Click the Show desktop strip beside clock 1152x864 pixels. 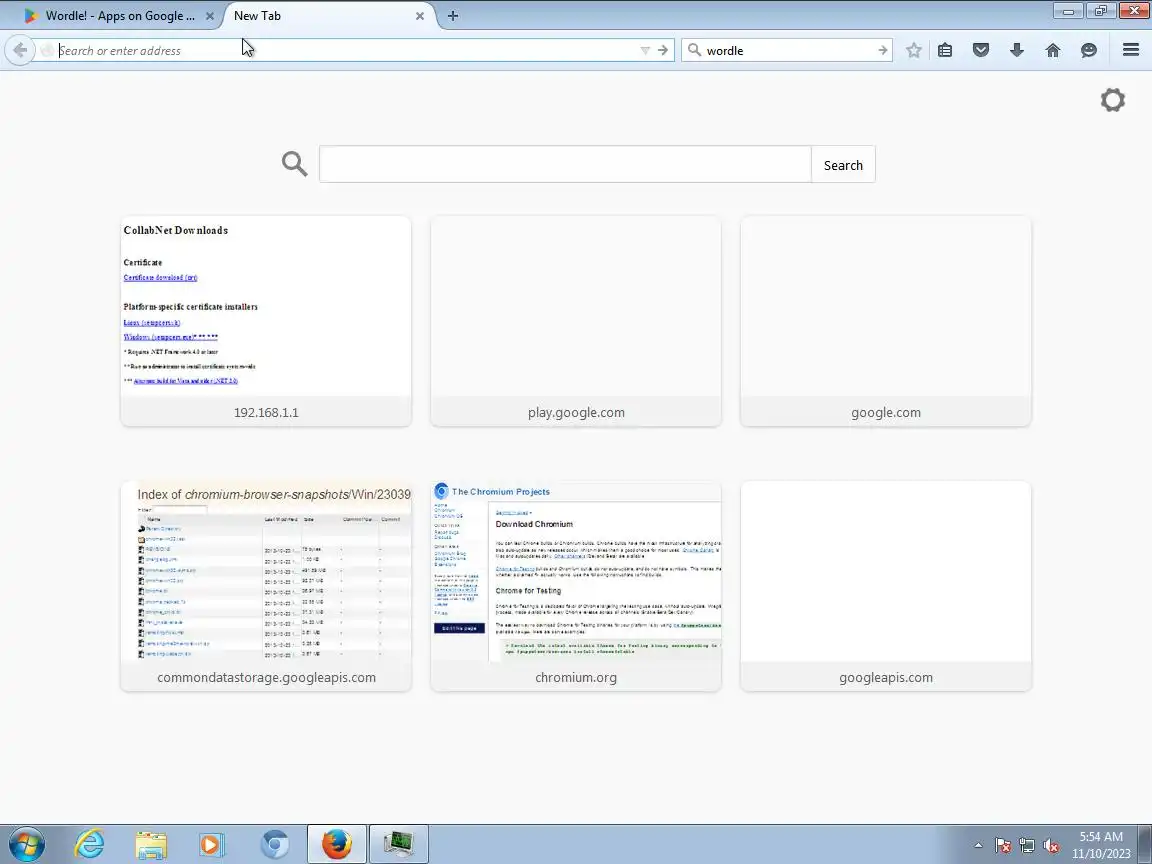[1145, 845]
